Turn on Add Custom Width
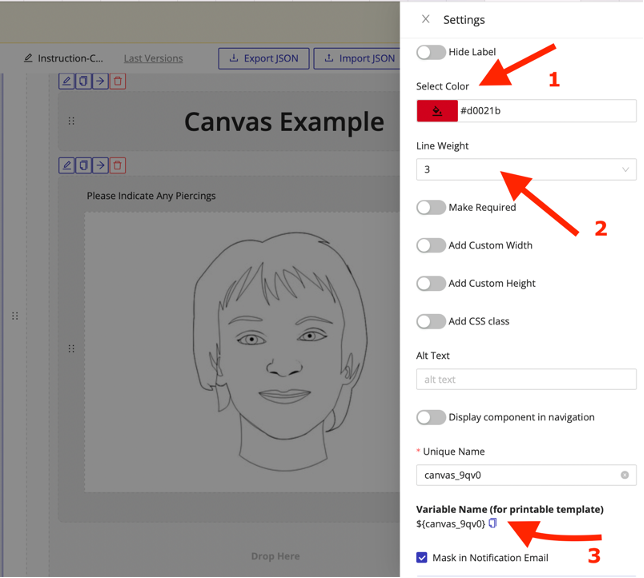This screenshot has height=578, width=644. coord(431,245)
